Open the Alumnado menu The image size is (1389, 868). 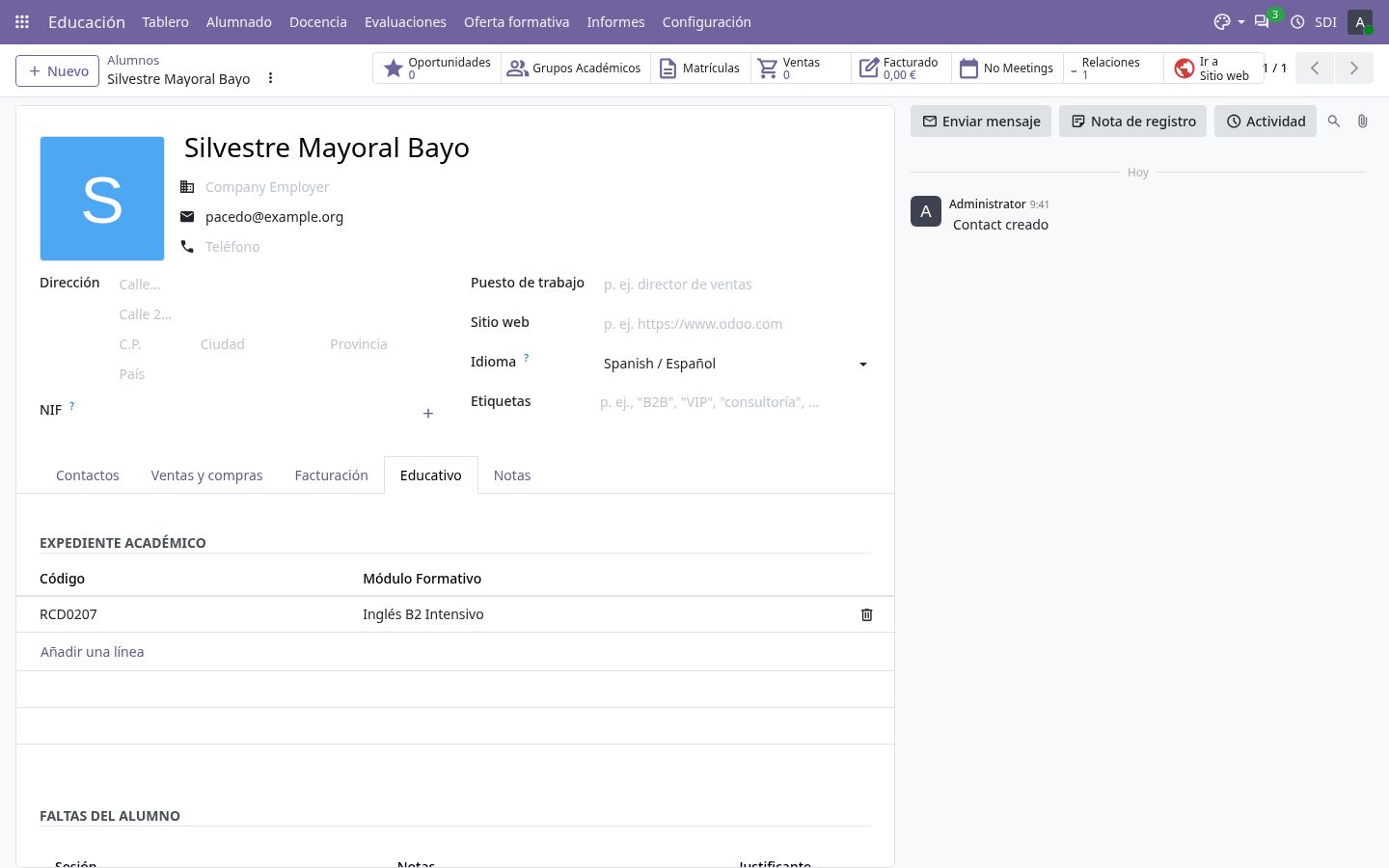click(x=239, y=21)
